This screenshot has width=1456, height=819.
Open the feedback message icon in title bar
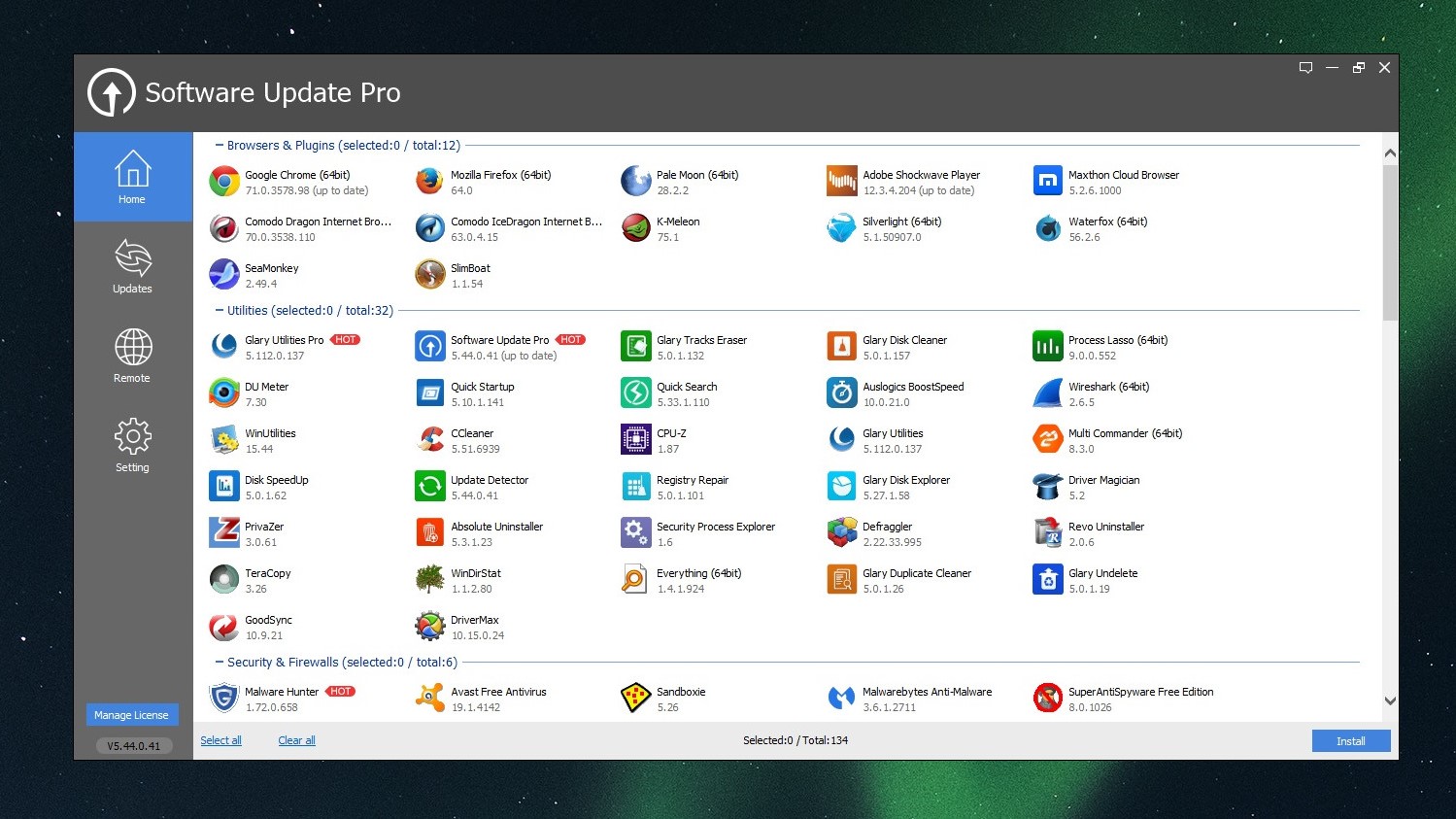coord(1305,67)
